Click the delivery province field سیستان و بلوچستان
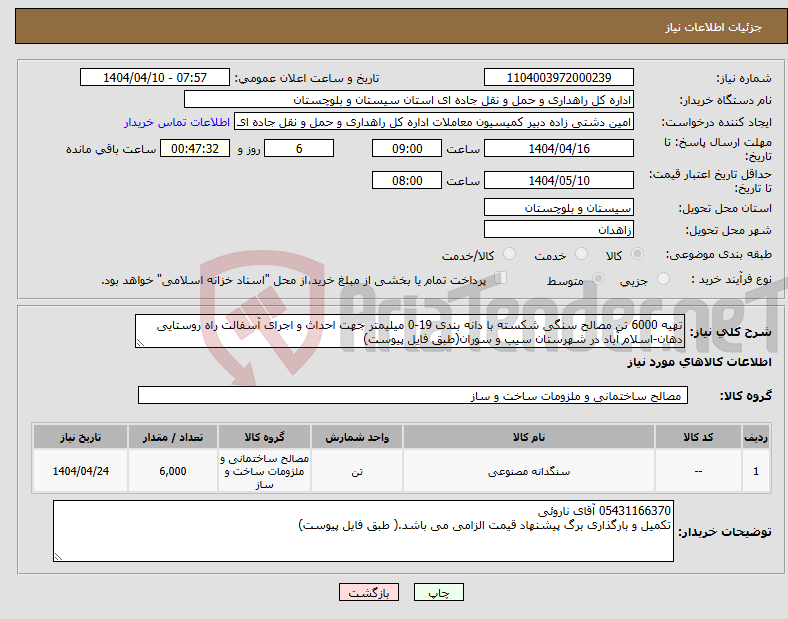 coord(558,207)
